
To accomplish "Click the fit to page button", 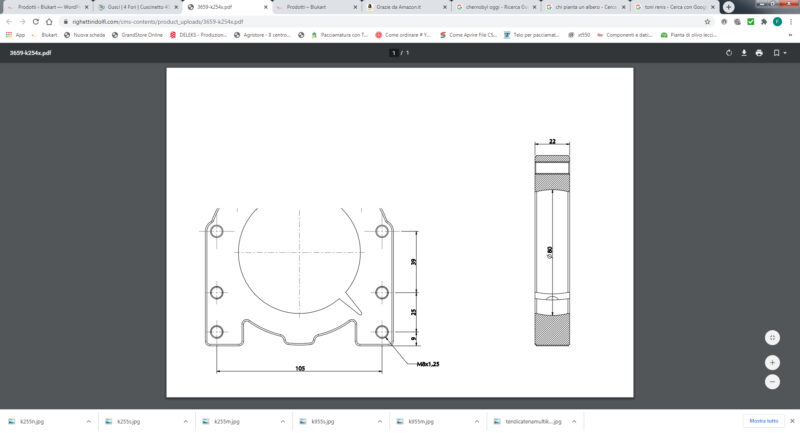I will pyautogui.click(x=772, y=338).
